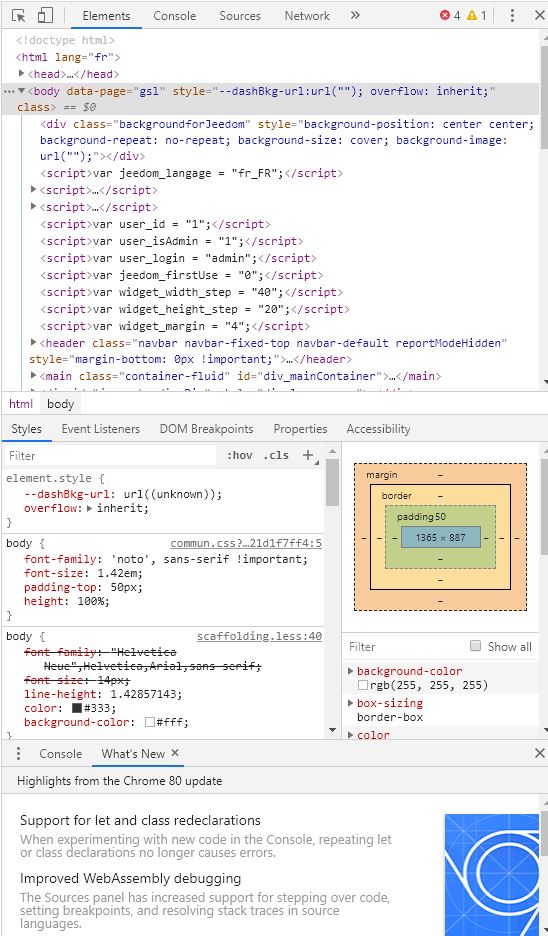Click the red error count icon
The height and width of the screenshot is (936, 548).
[x=445, y=16]
